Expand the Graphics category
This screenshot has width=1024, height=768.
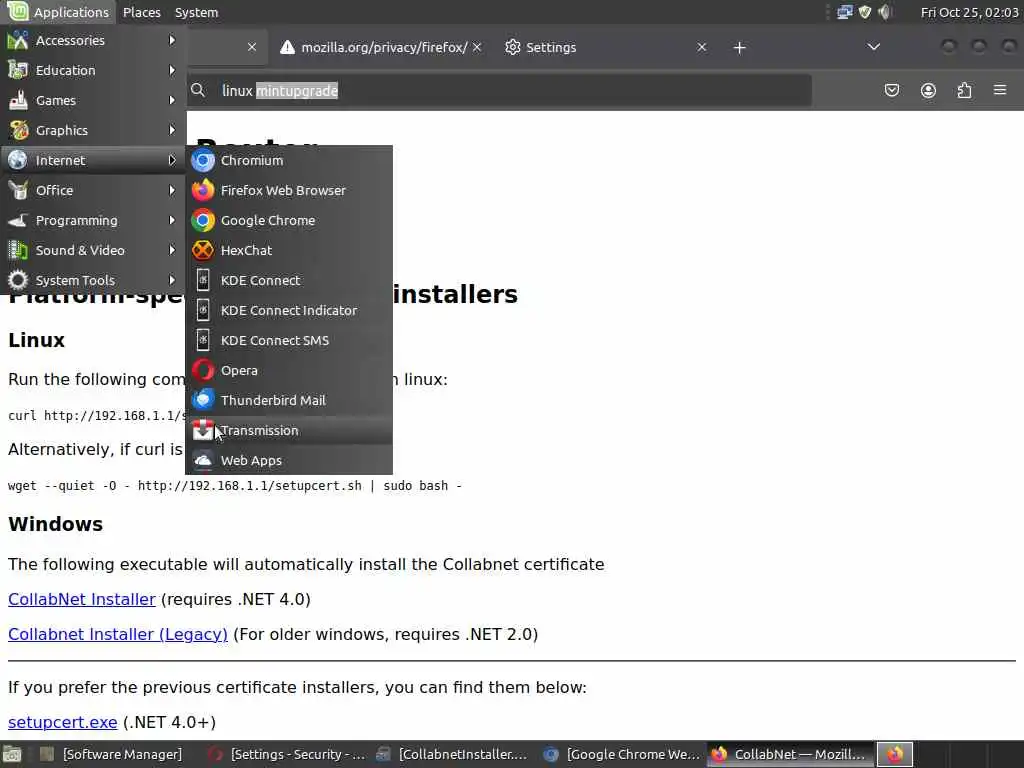coord(93,130)
